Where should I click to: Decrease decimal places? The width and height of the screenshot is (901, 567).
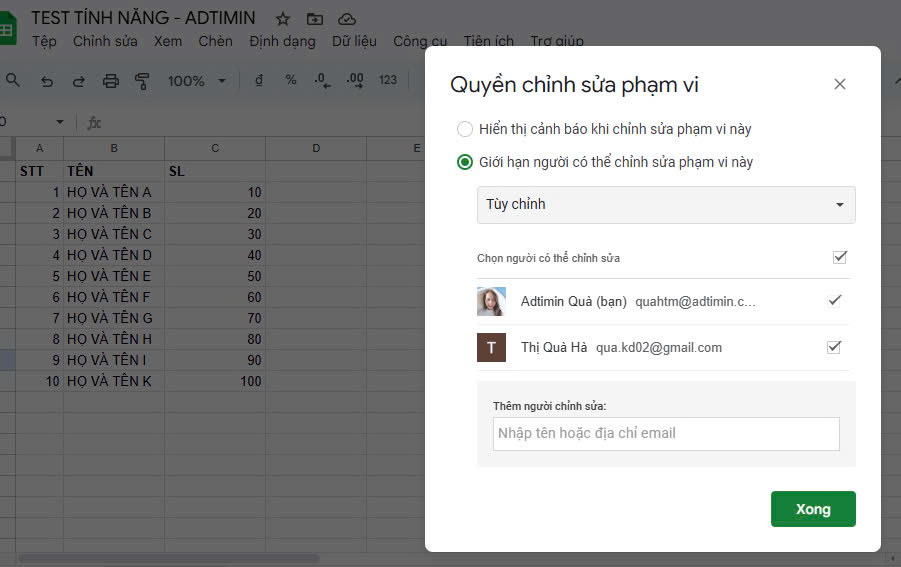point(322,80)
